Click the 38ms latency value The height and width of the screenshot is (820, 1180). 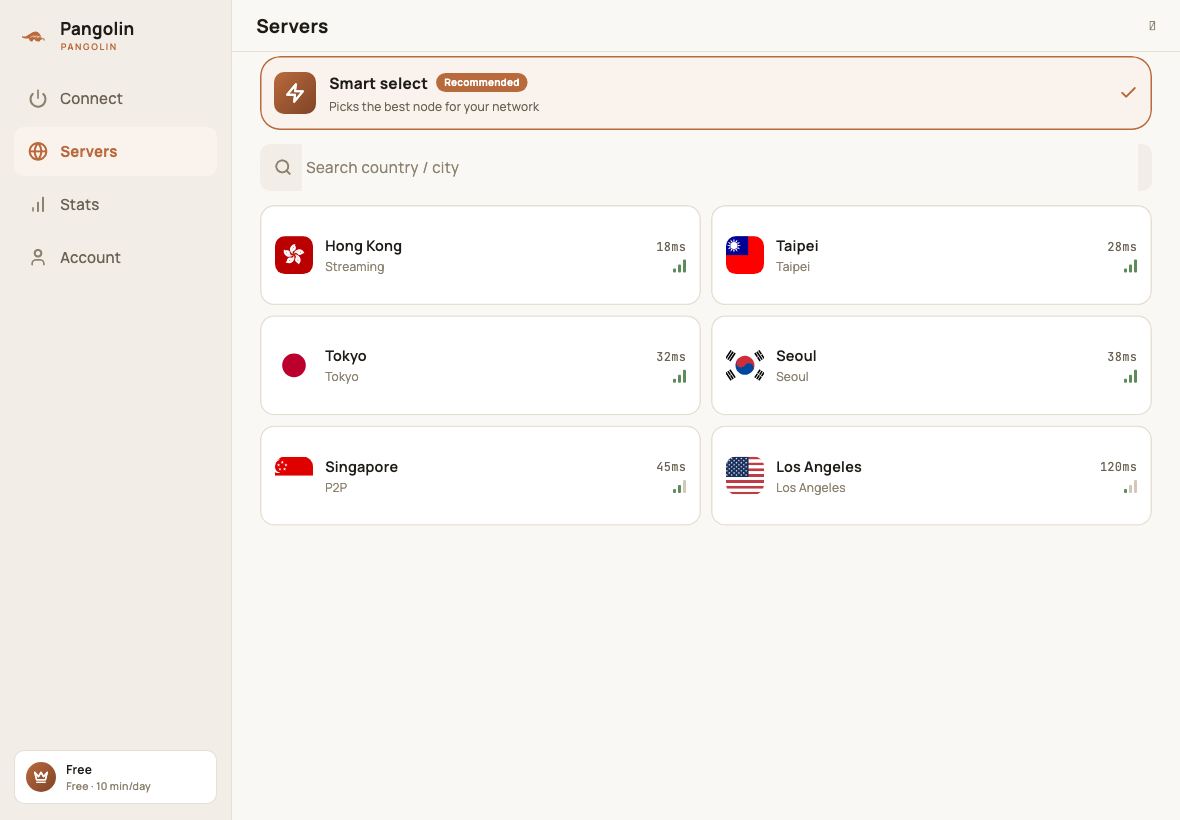point(1121,357)
